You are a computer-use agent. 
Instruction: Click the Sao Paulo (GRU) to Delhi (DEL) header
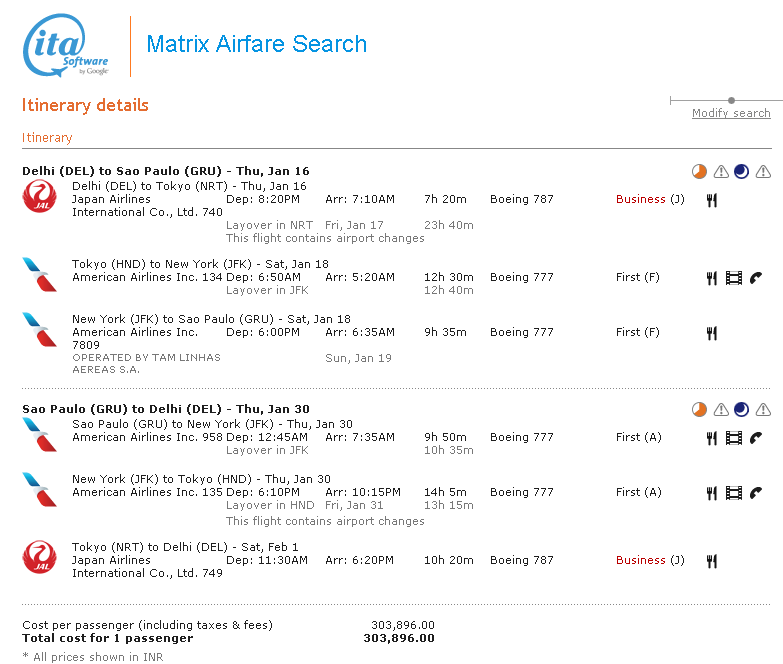(166, 409)
